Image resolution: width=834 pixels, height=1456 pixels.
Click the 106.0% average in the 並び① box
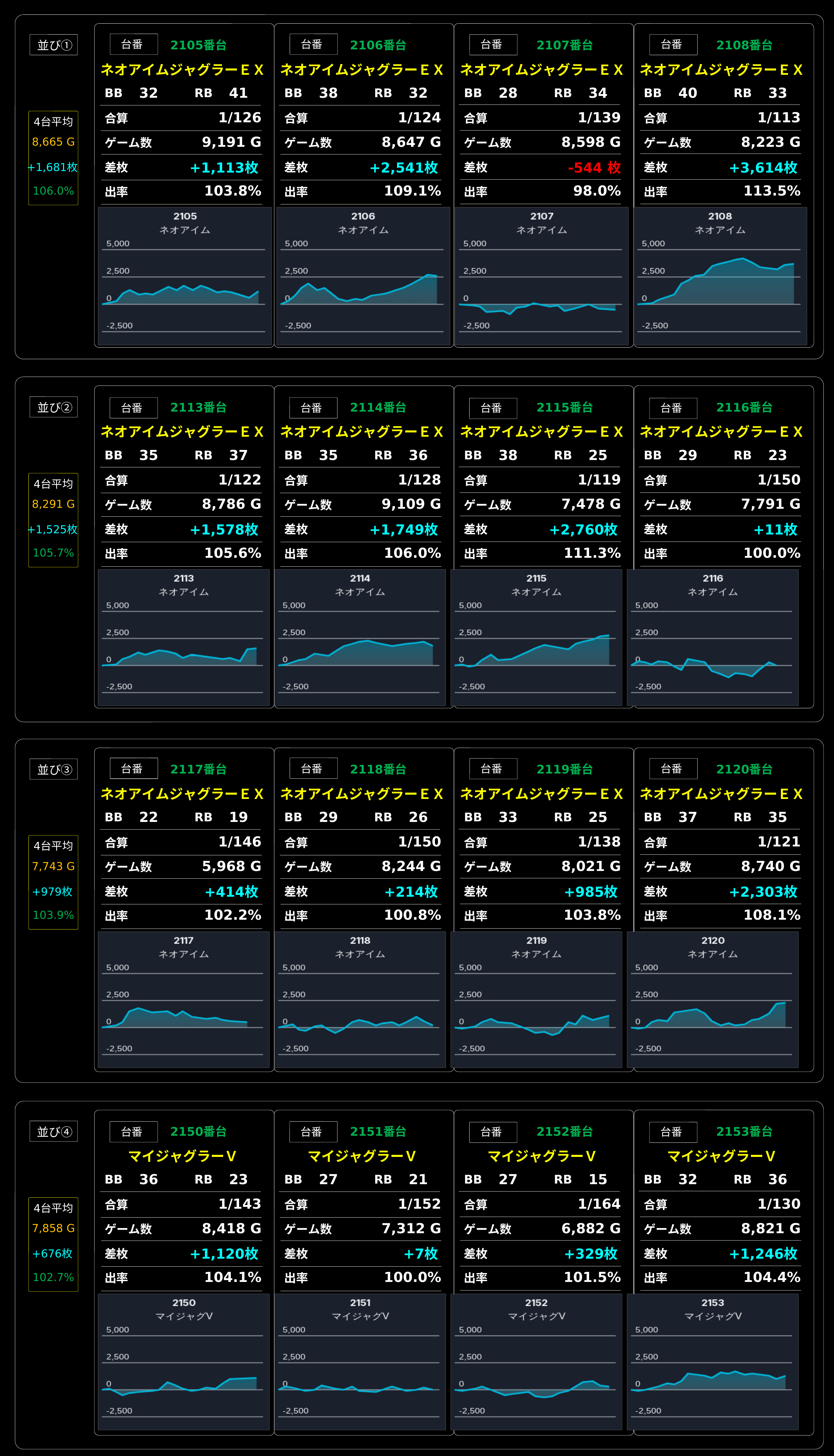[x=53, y=191]
